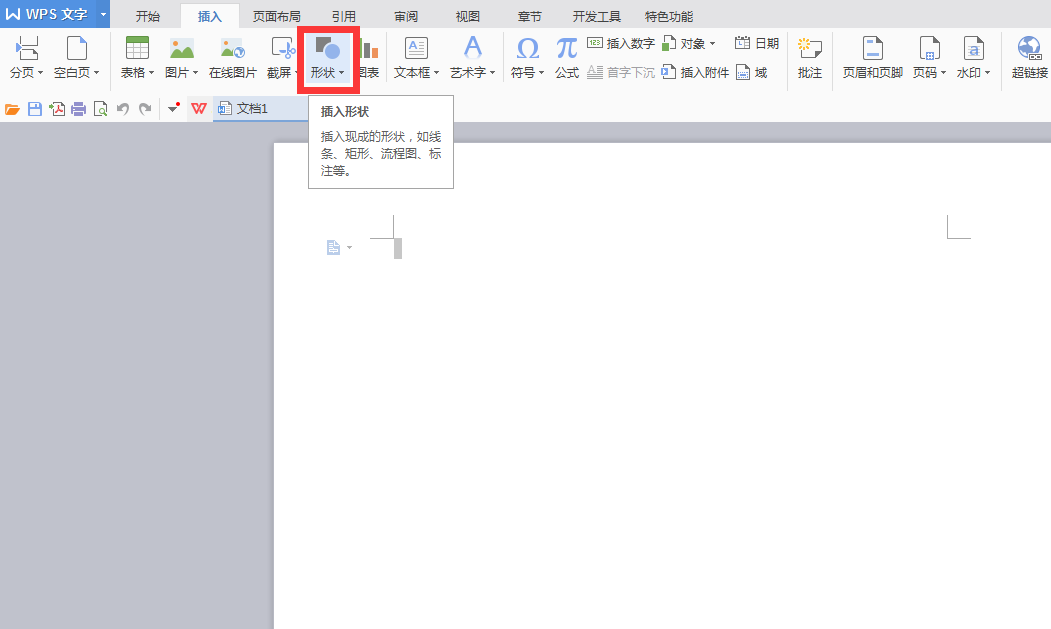Select the 插入 ribbon tab
This screenshot has height=629, width=1051.
pyautogui.click(x=210, y=16)
